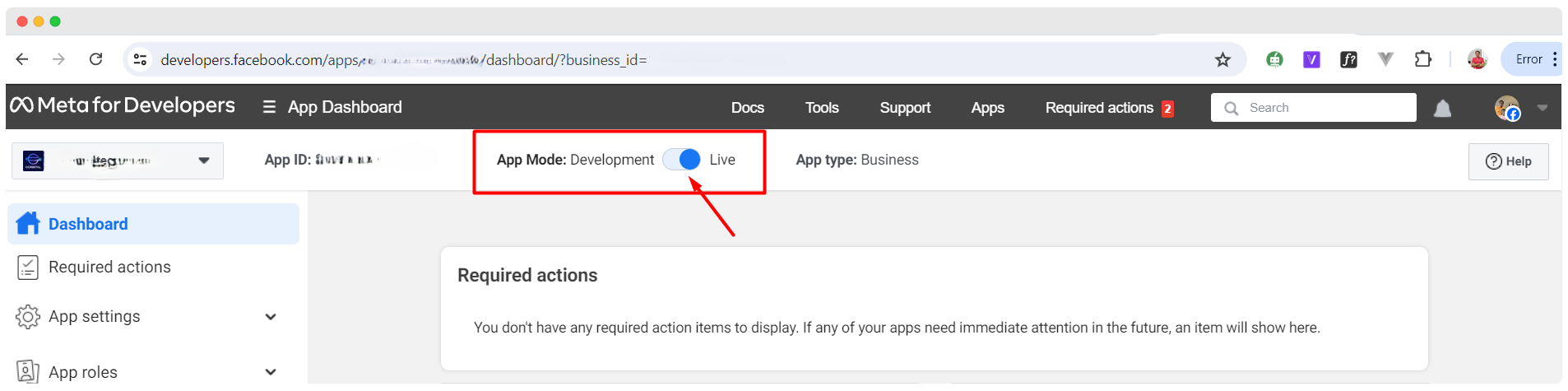Open the black f? extension icon
1568x391 pixels.
click(1348, 59)
